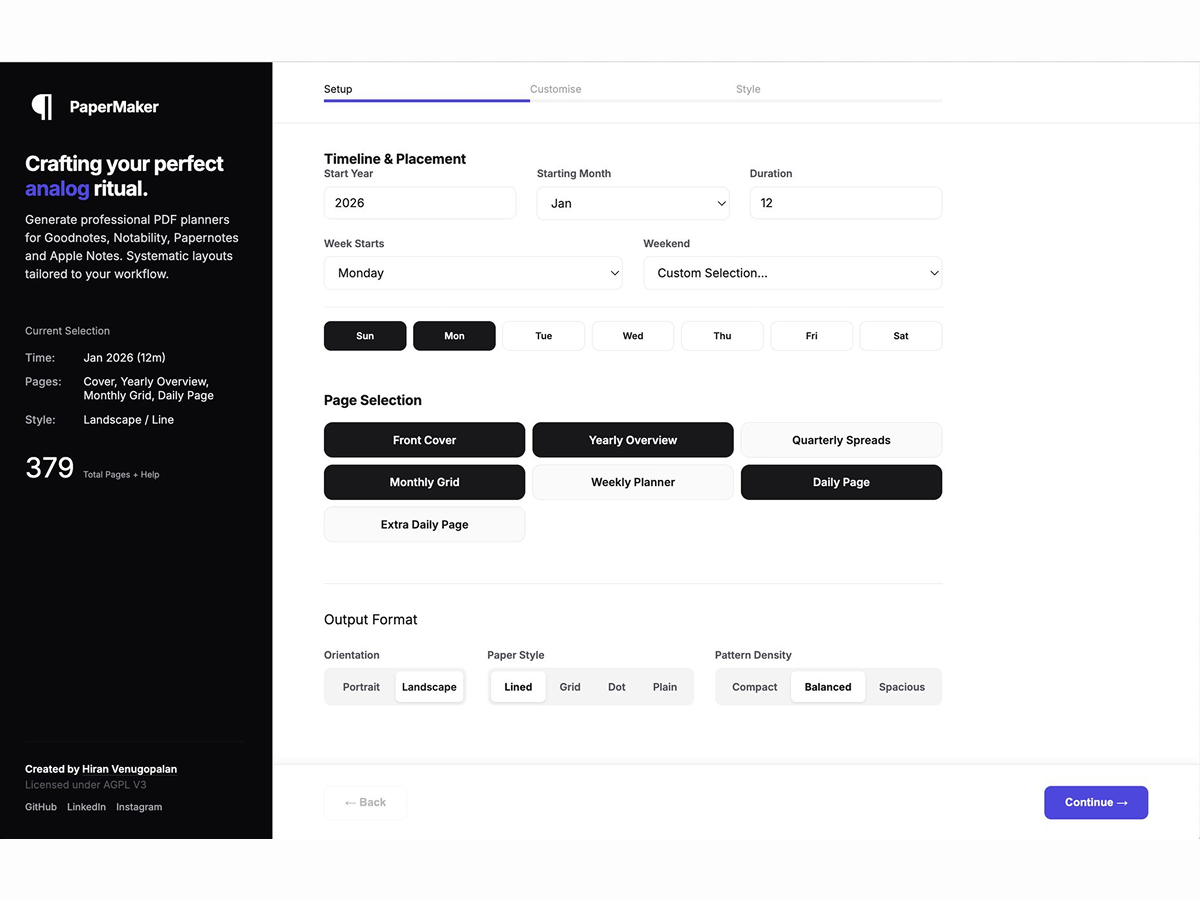Screen dimensions: 1200x900
Task: Toggle the Tue weekend day
Action: pyautogui.click(x=544, y=336)
